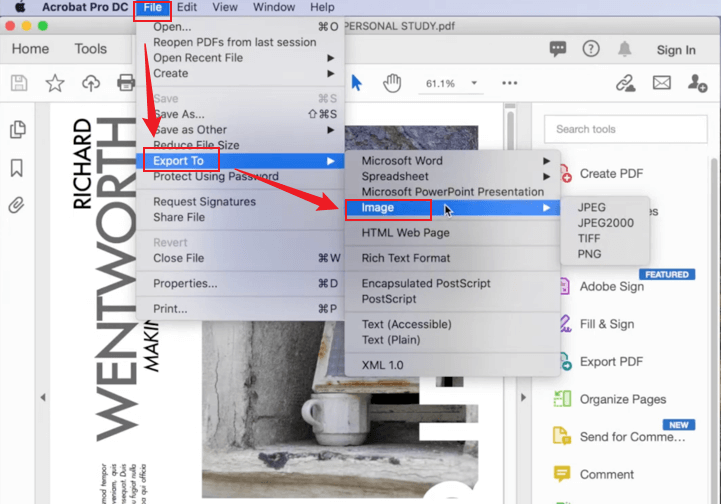Click the Fill & Sign pen icon
The height and width of the screenshot is (504, 721).
[x=565, y=324]
